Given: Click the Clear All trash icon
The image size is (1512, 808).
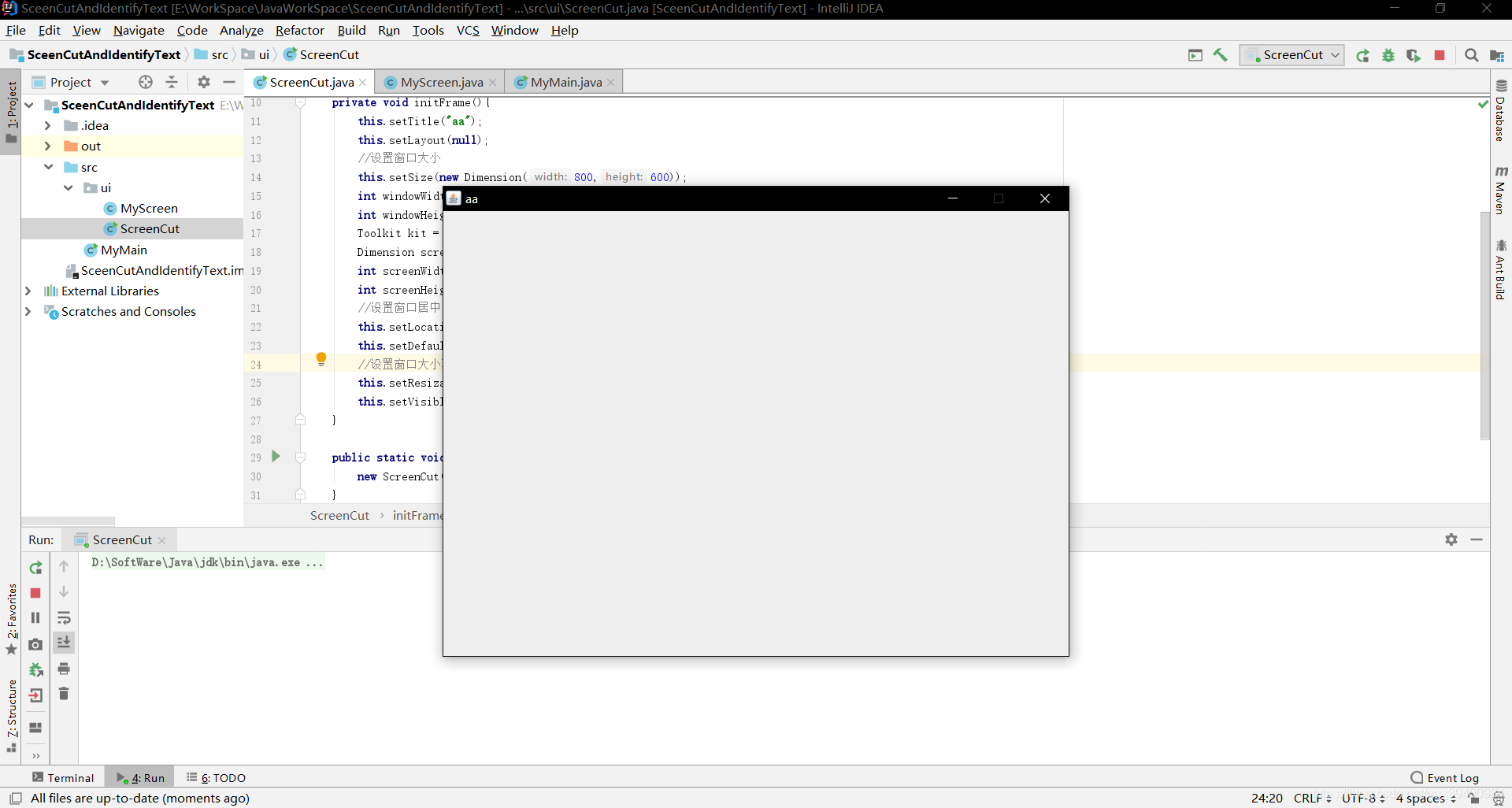Looking at the screenshot, I should tap(64, 694).
